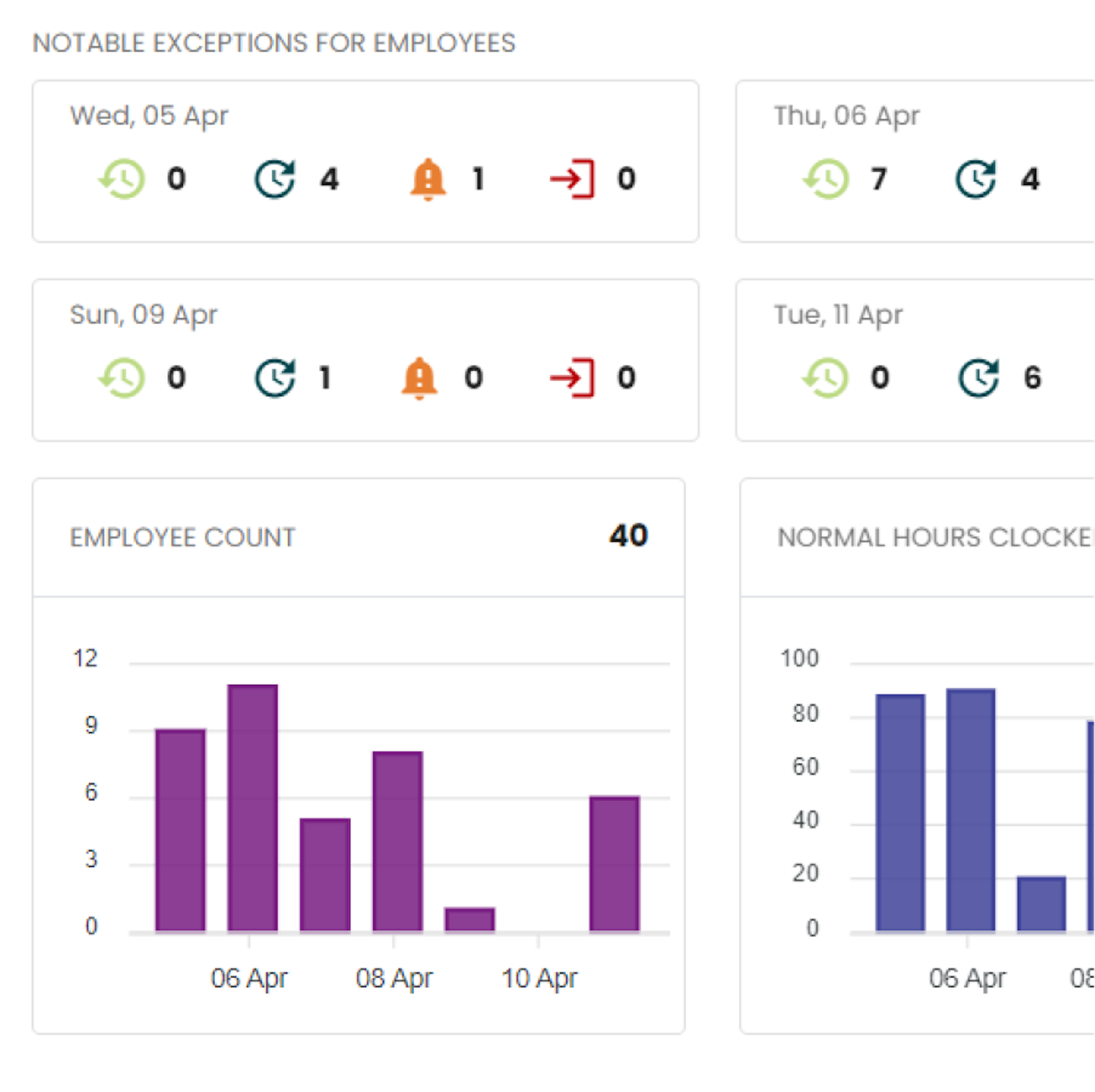Click green history clock icon on Sun, 09 Apr
1095x1092 pixels.
click(122, 378)
